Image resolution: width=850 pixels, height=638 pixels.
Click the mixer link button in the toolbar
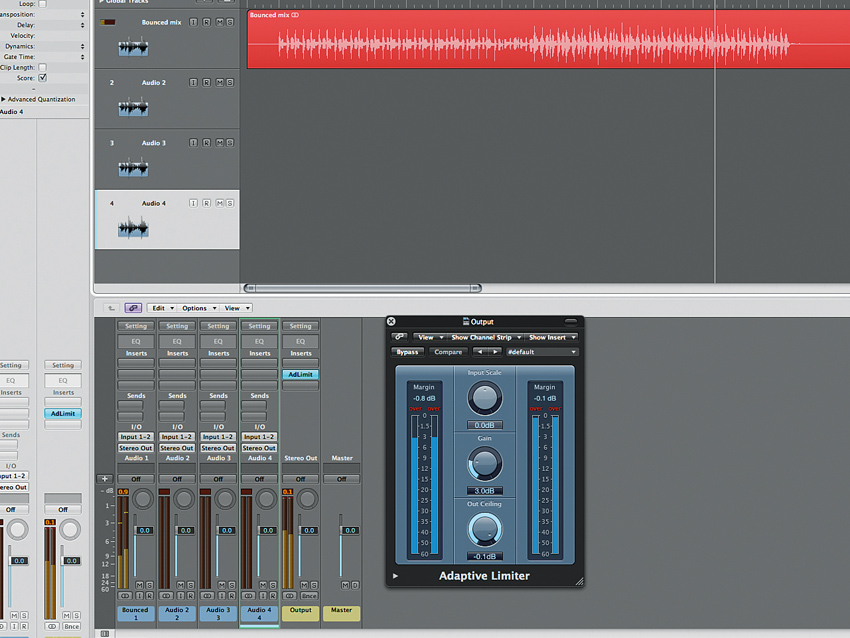[x=133, y=308]
